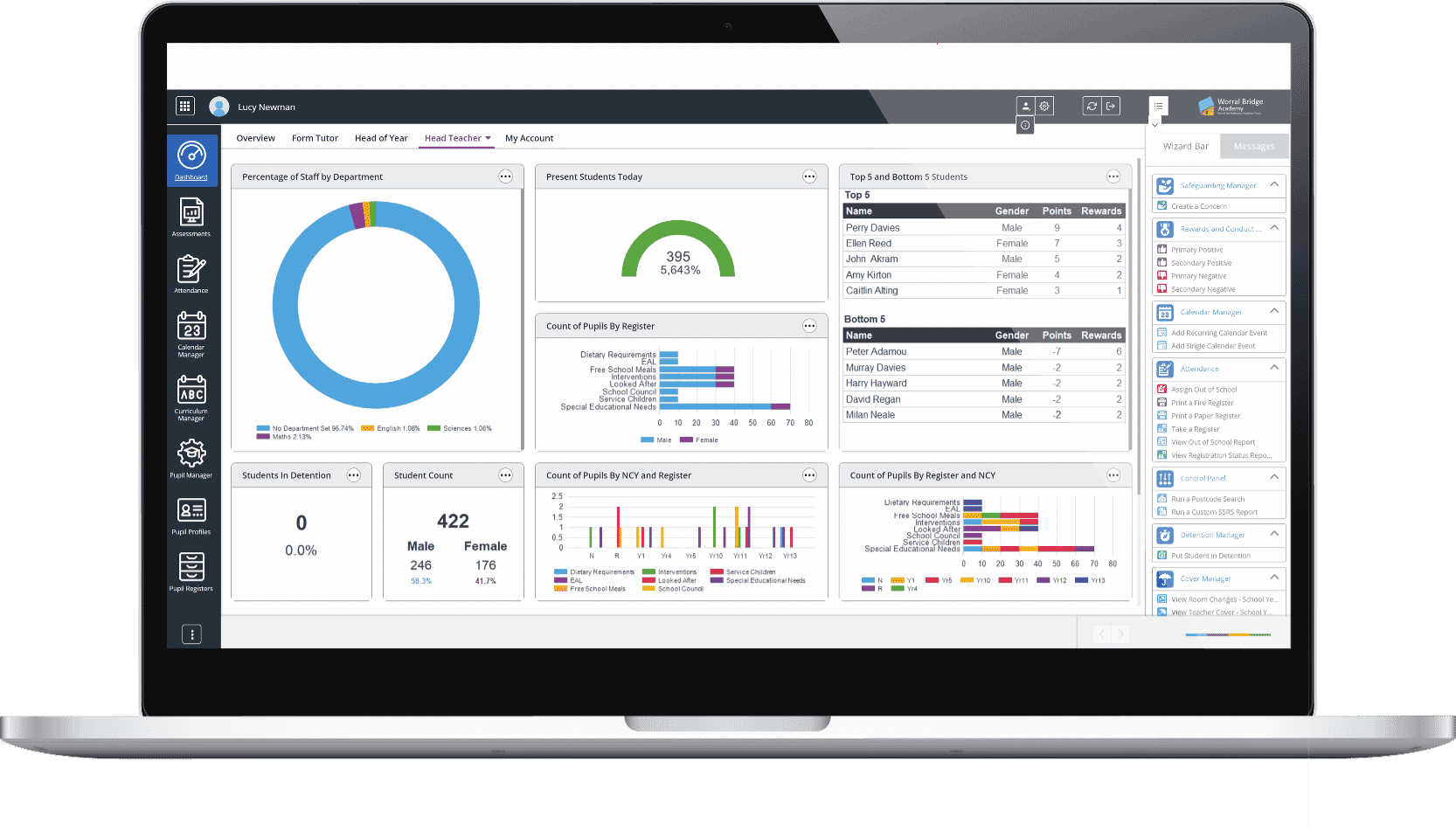Click Take a Register link
The image size is (1456, 830).
pos(1196,429)
